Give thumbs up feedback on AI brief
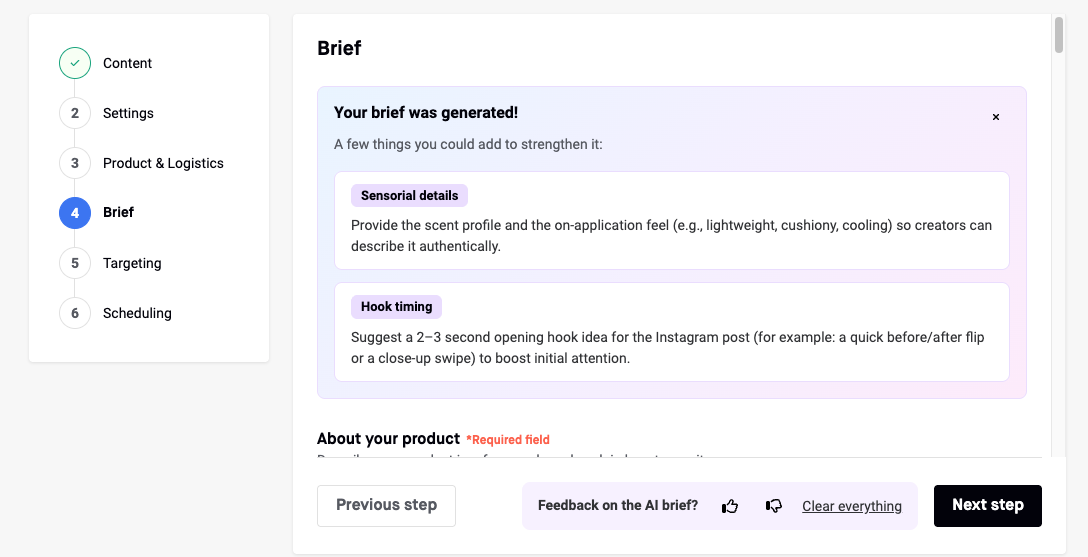The height and width of the screenshot is (557, 1088). click(730, 506)
